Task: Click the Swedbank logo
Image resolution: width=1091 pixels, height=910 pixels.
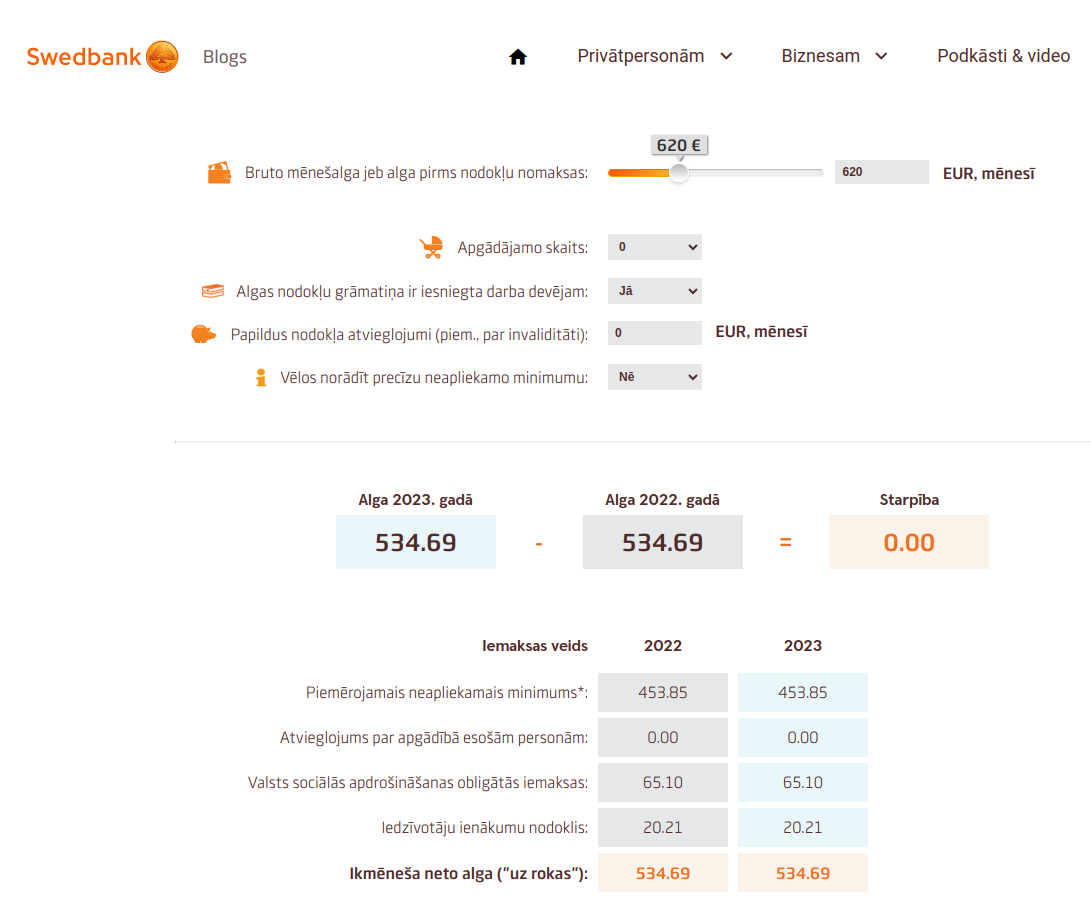Action: (102, 57)
